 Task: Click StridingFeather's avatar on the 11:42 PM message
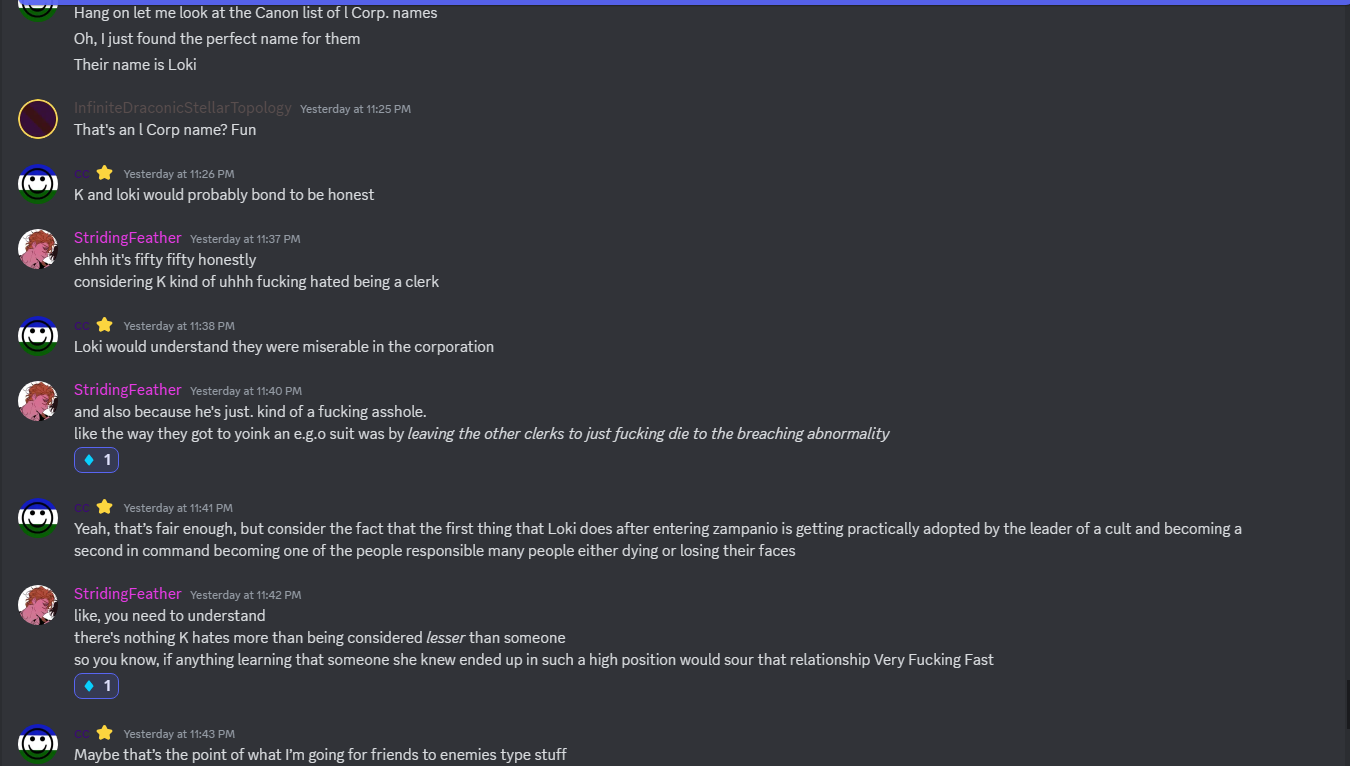pyautogui.click(x=38, y=605)
